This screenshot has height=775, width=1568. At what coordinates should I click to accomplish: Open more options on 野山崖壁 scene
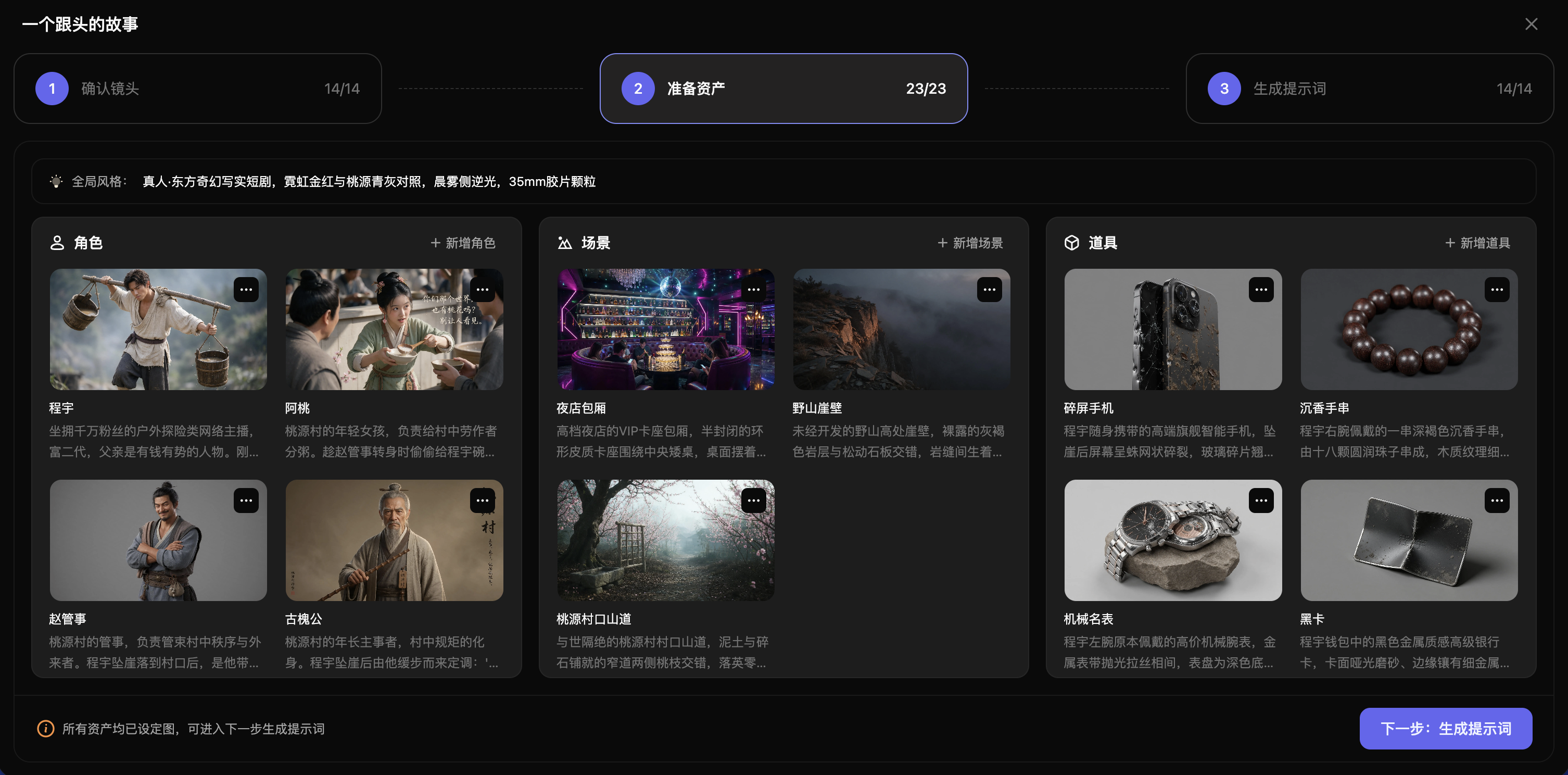989,290
